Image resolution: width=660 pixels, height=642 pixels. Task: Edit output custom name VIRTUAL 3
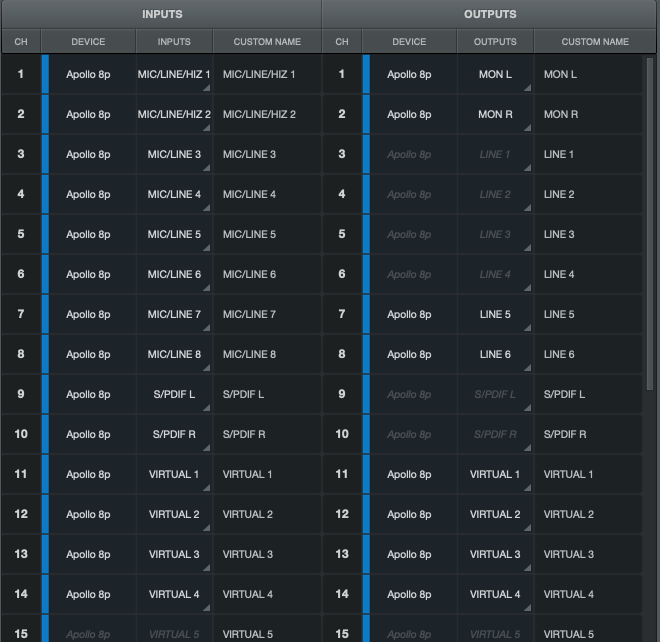point(588,554)
